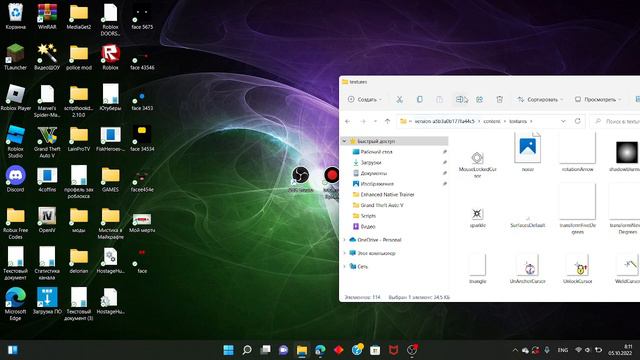Open the WinRAR desktop icon
The height and width of the screenshot is (360, 640).
[47, 16]
